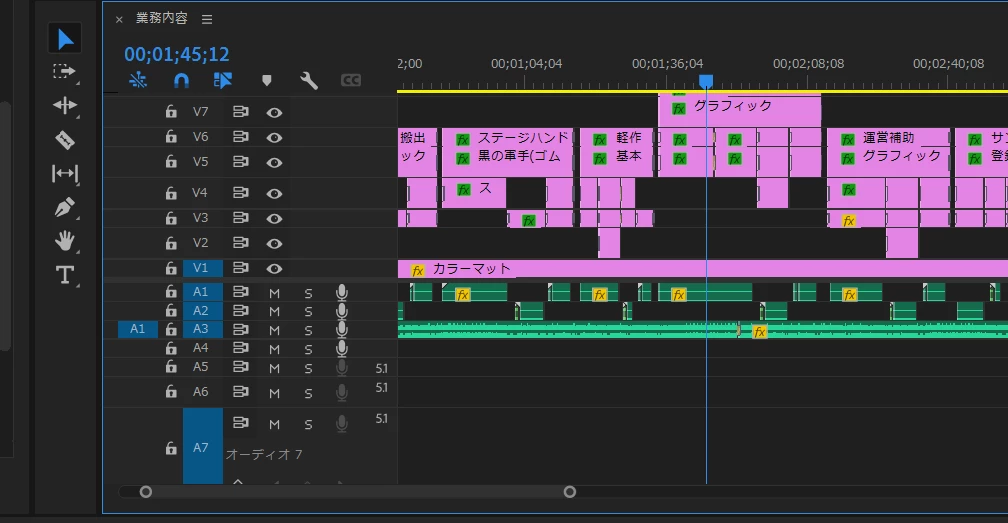Toggle sync lock for track V3
The image size is (1008, 523).
[240, 218]
